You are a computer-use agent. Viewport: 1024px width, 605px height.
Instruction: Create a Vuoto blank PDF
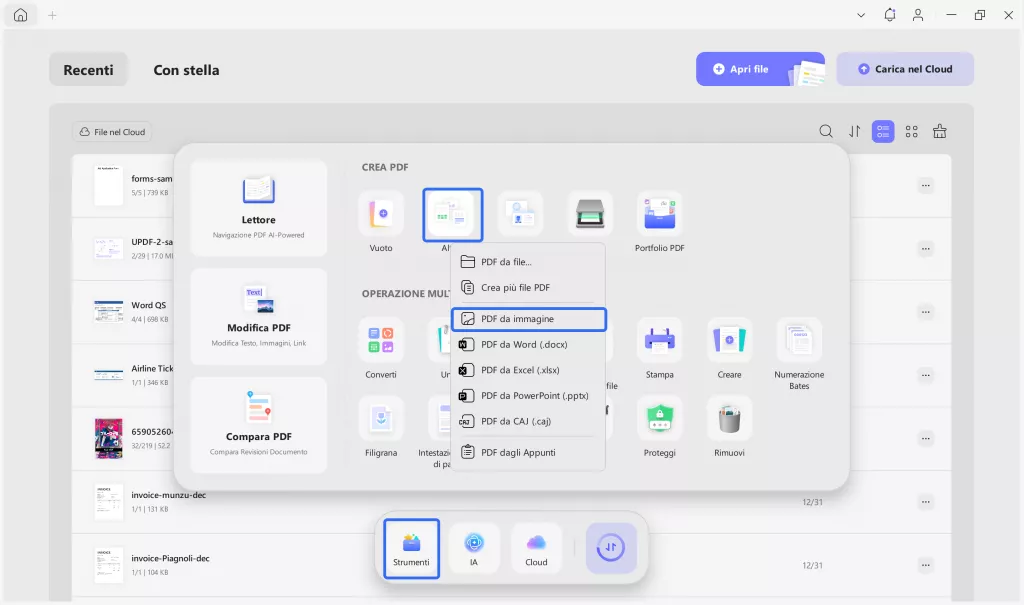[x=381, y=213]
